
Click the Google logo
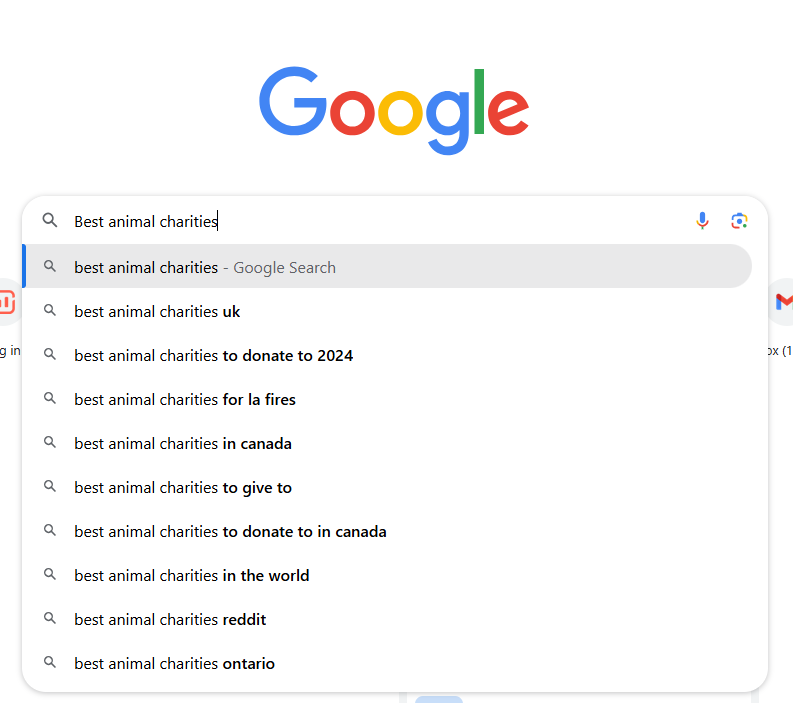pos(394,110)
